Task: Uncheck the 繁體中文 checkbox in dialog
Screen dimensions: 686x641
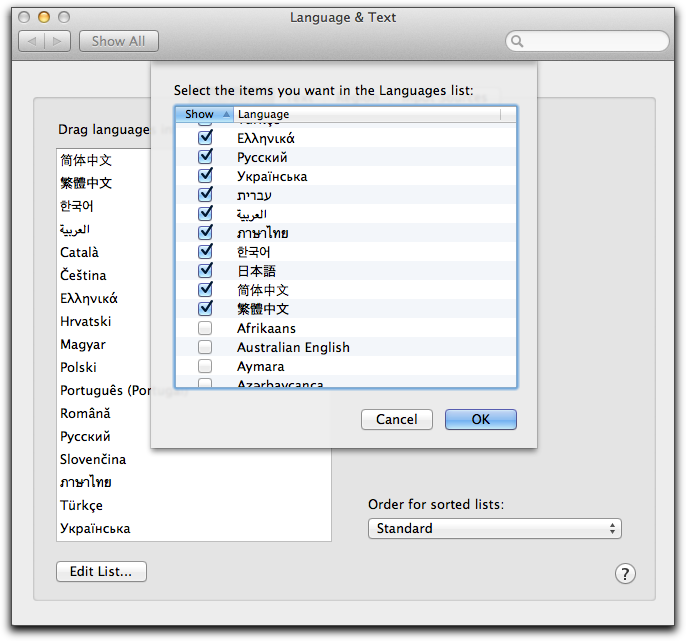Action: pos(205,309)
